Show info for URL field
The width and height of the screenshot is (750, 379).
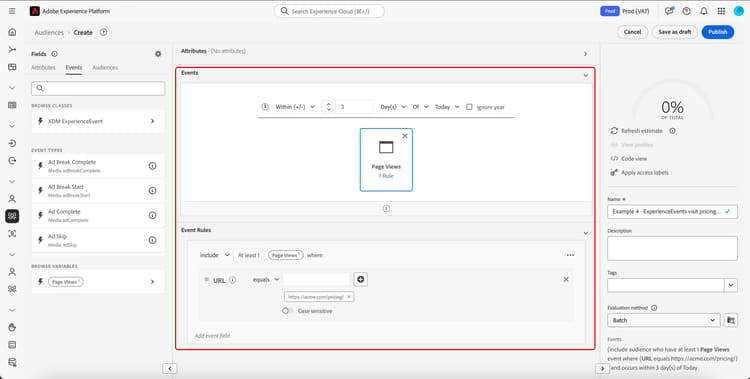point(232,280)
